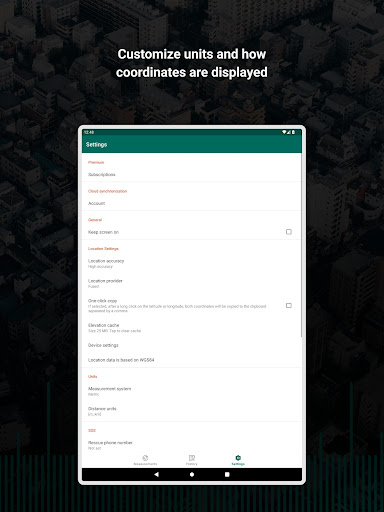This screenshot has height=512, width=384.
Task: Open Location accuracy setting
Action: coord(192,263)
